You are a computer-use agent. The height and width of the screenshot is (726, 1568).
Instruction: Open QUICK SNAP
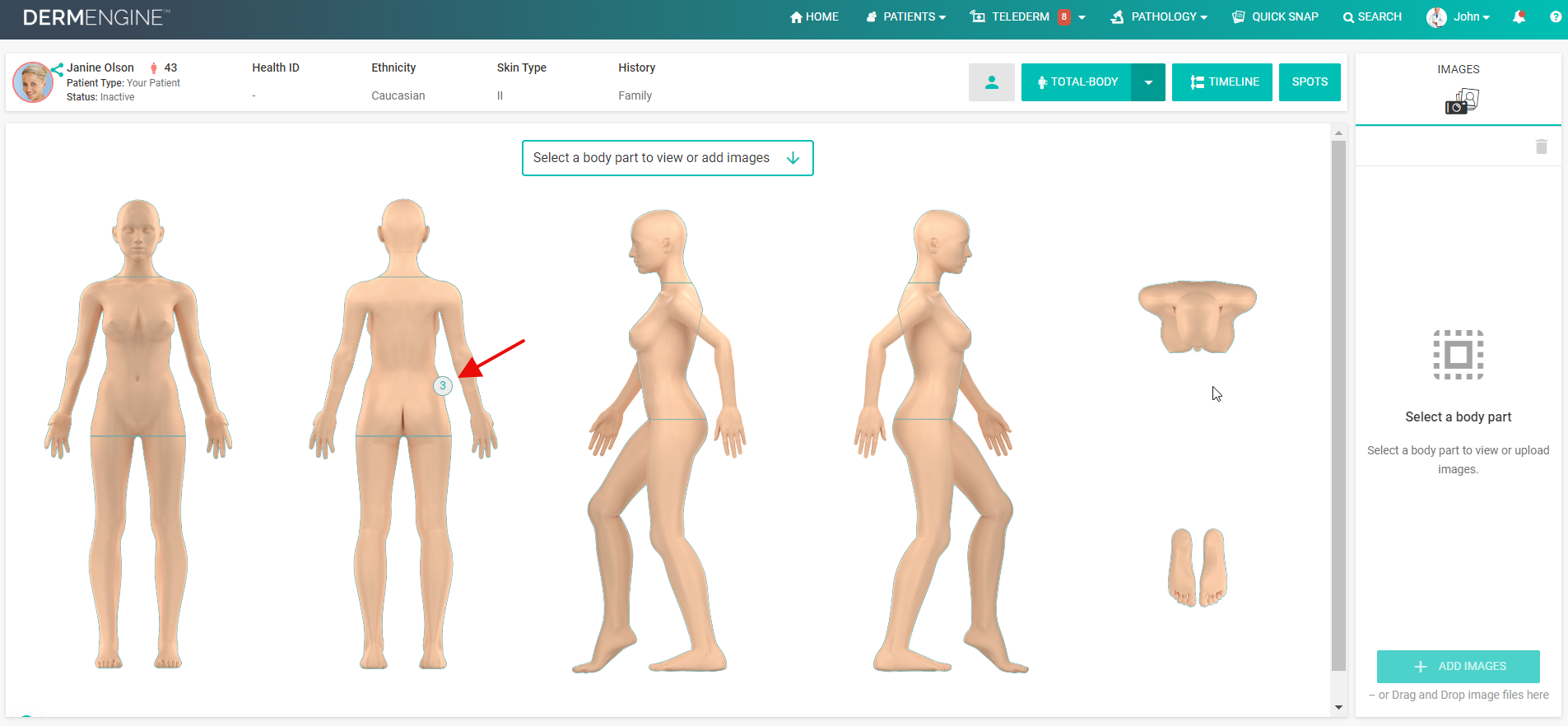(1275, 16)
